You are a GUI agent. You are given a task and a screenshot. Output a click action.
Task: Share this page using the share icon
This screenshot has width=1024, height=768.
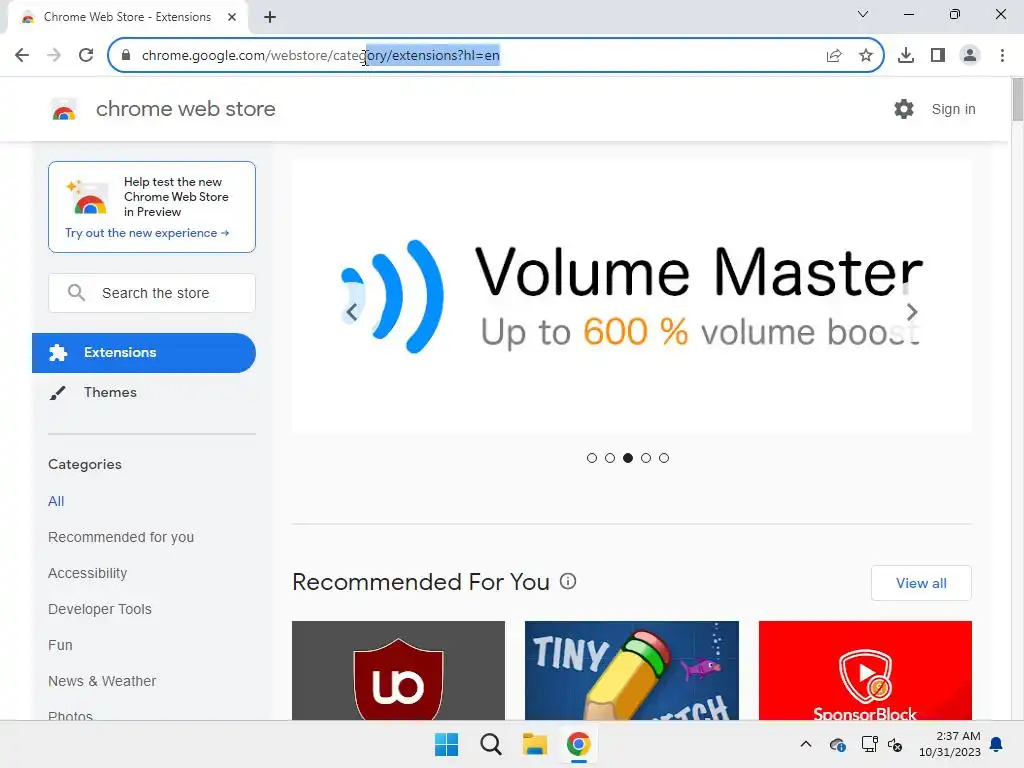pyautogui.click(x=834, y=56)
